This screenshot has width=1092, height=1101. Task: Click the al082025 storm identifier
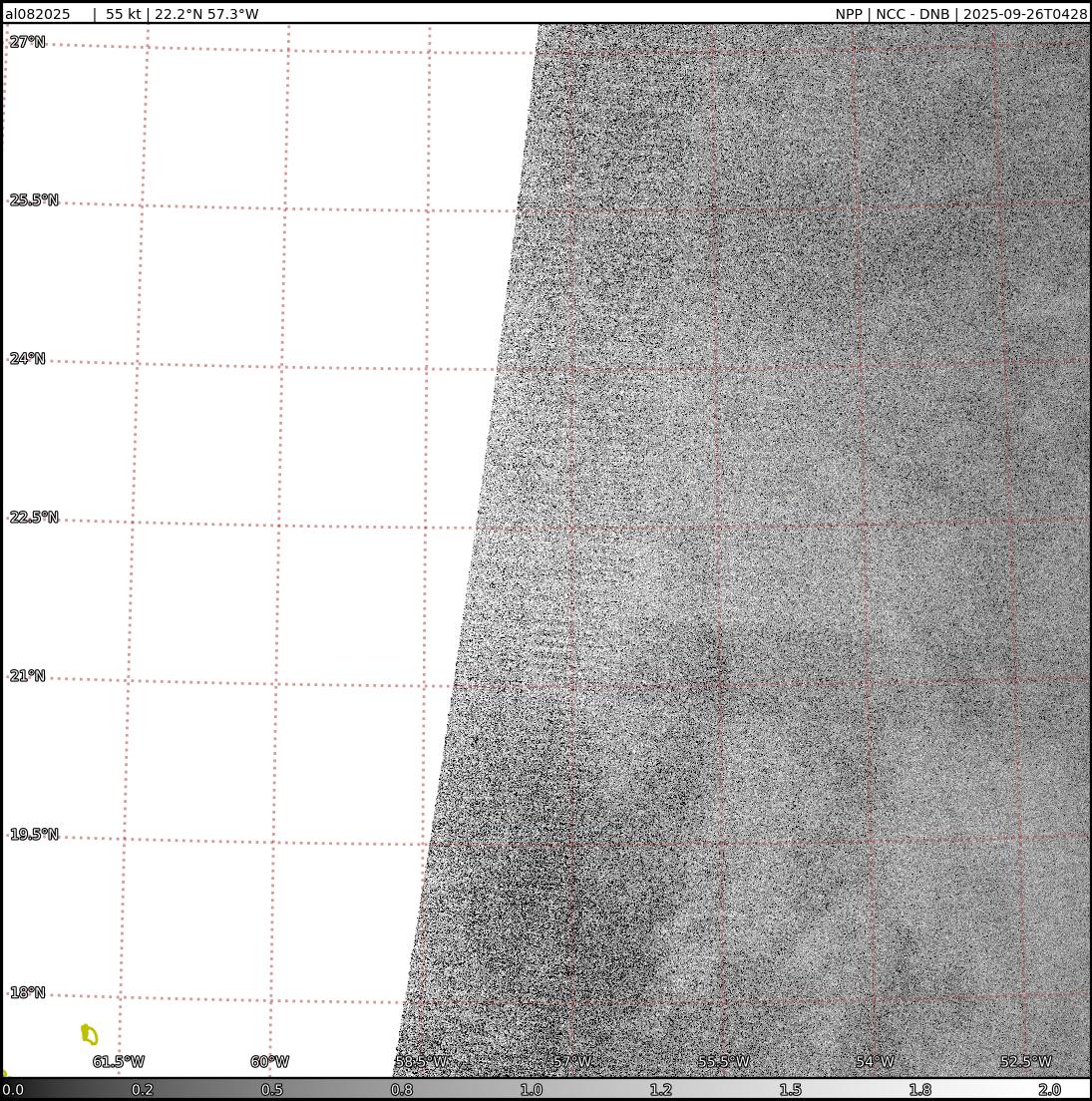38,14
